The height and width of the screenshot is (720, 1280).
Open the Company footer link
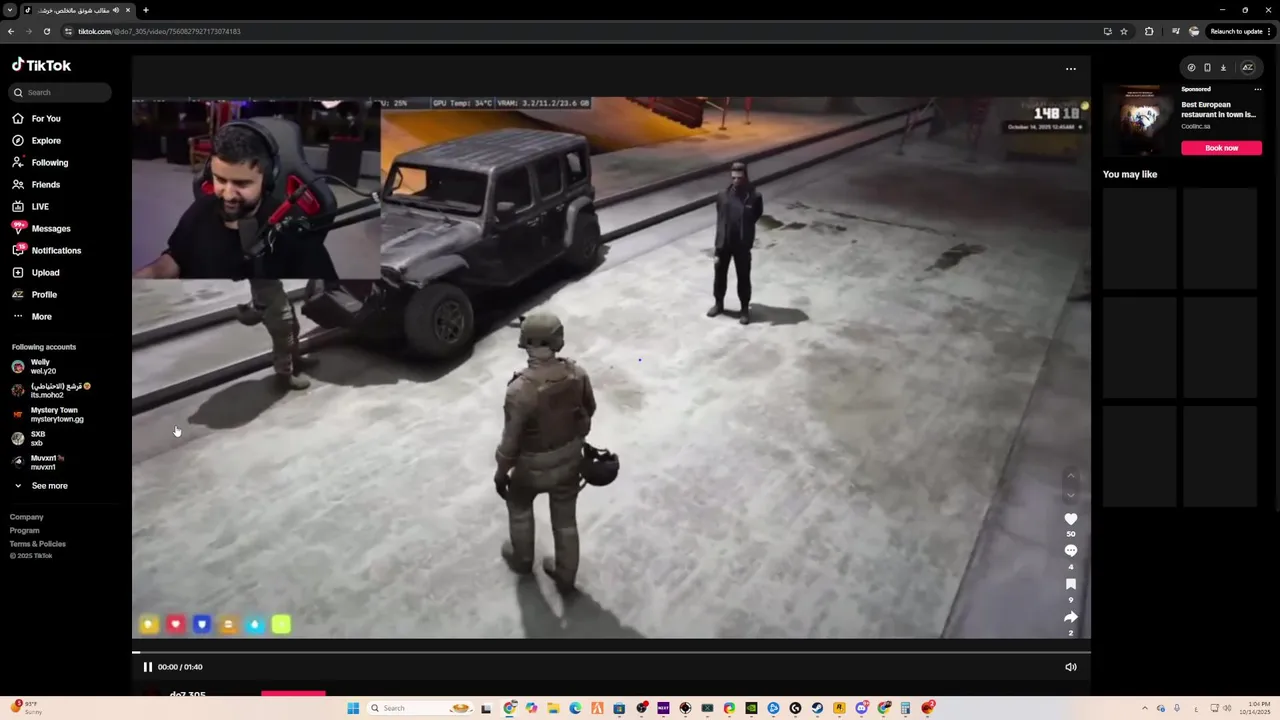[27, 517]
